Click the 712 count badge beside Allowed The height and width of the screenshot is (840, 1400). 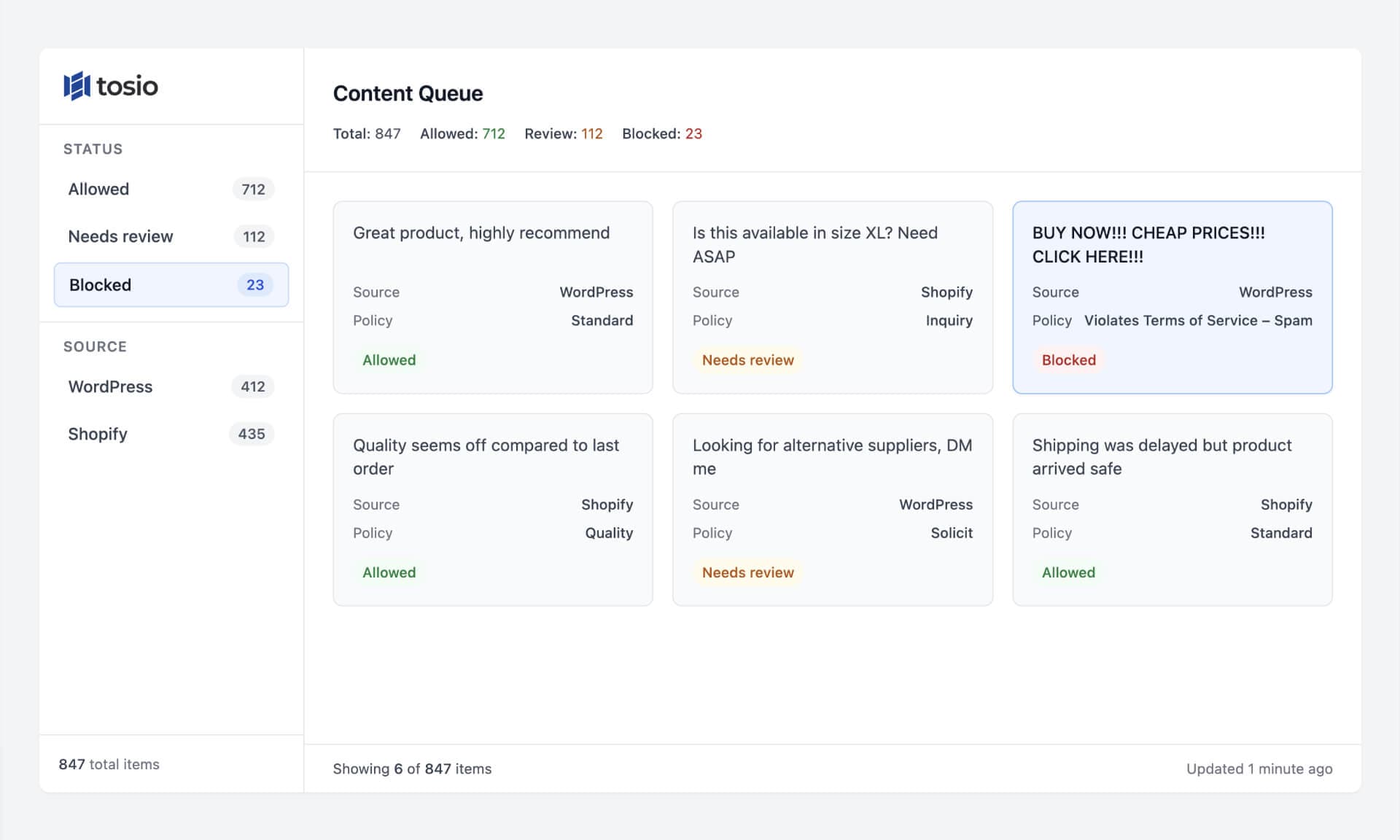click(253, 189)
